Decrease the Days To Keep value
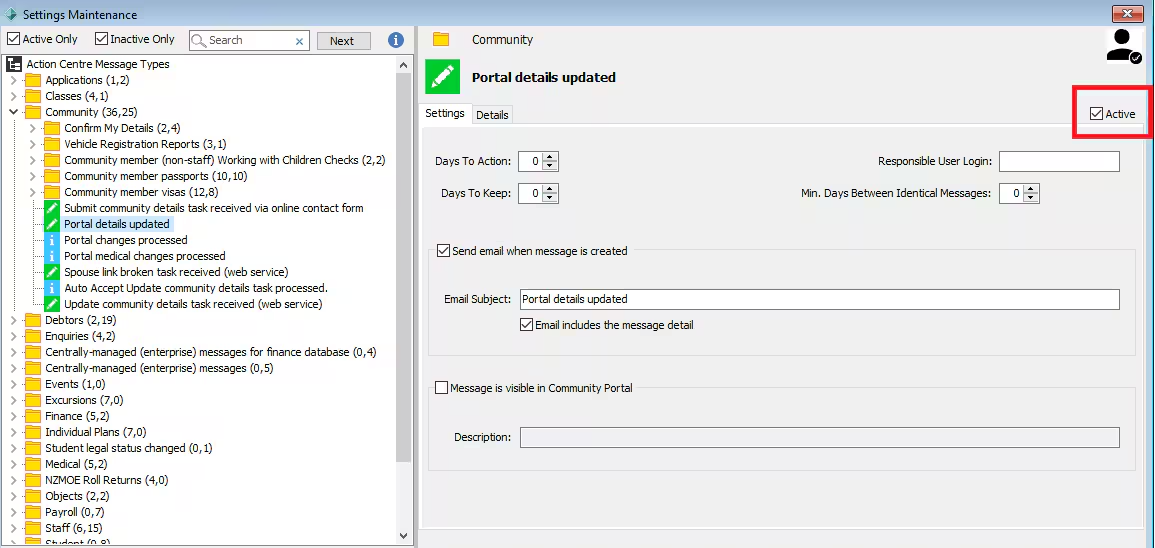The width and height of the screenshot is (1155, 548). (x=551, y=198)
